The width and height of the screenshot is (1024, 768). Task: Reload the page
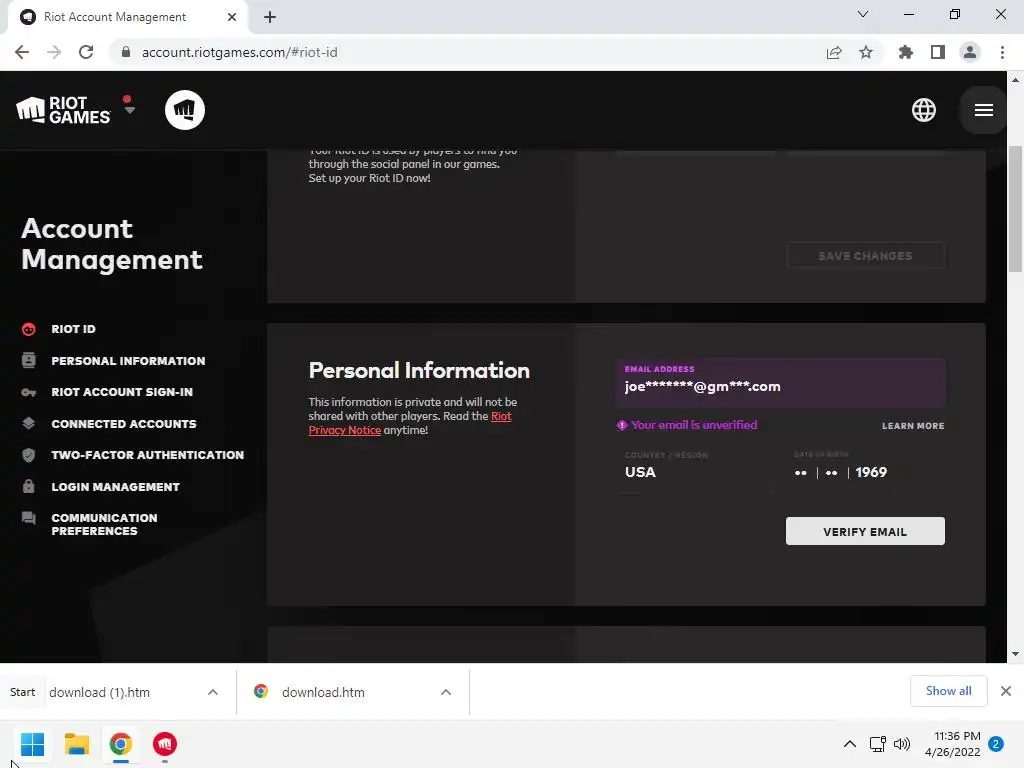(86, 52)
